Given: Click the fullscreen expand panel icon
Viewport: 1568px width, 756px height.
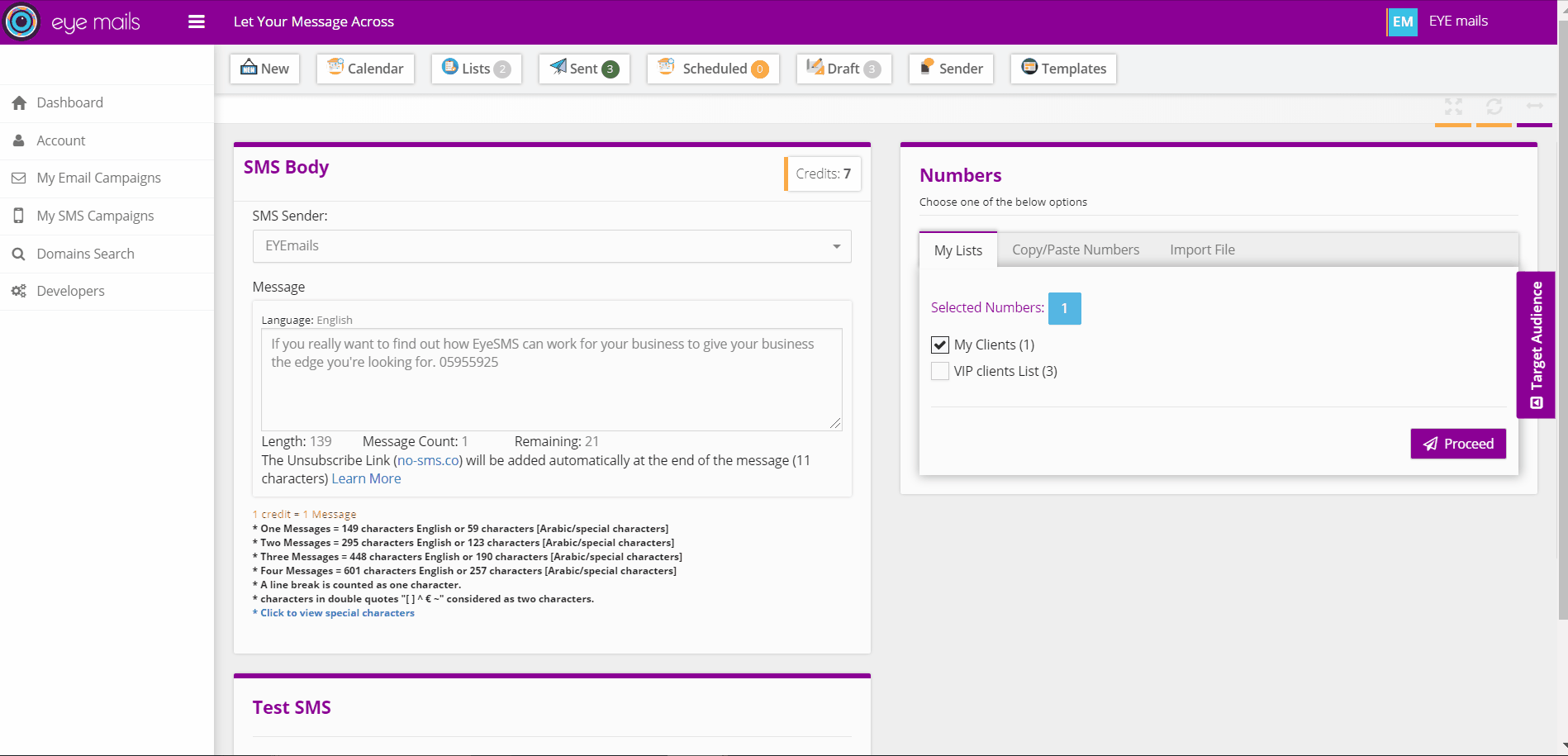Looking at the screenshot, I should (x=1453, y=107).
